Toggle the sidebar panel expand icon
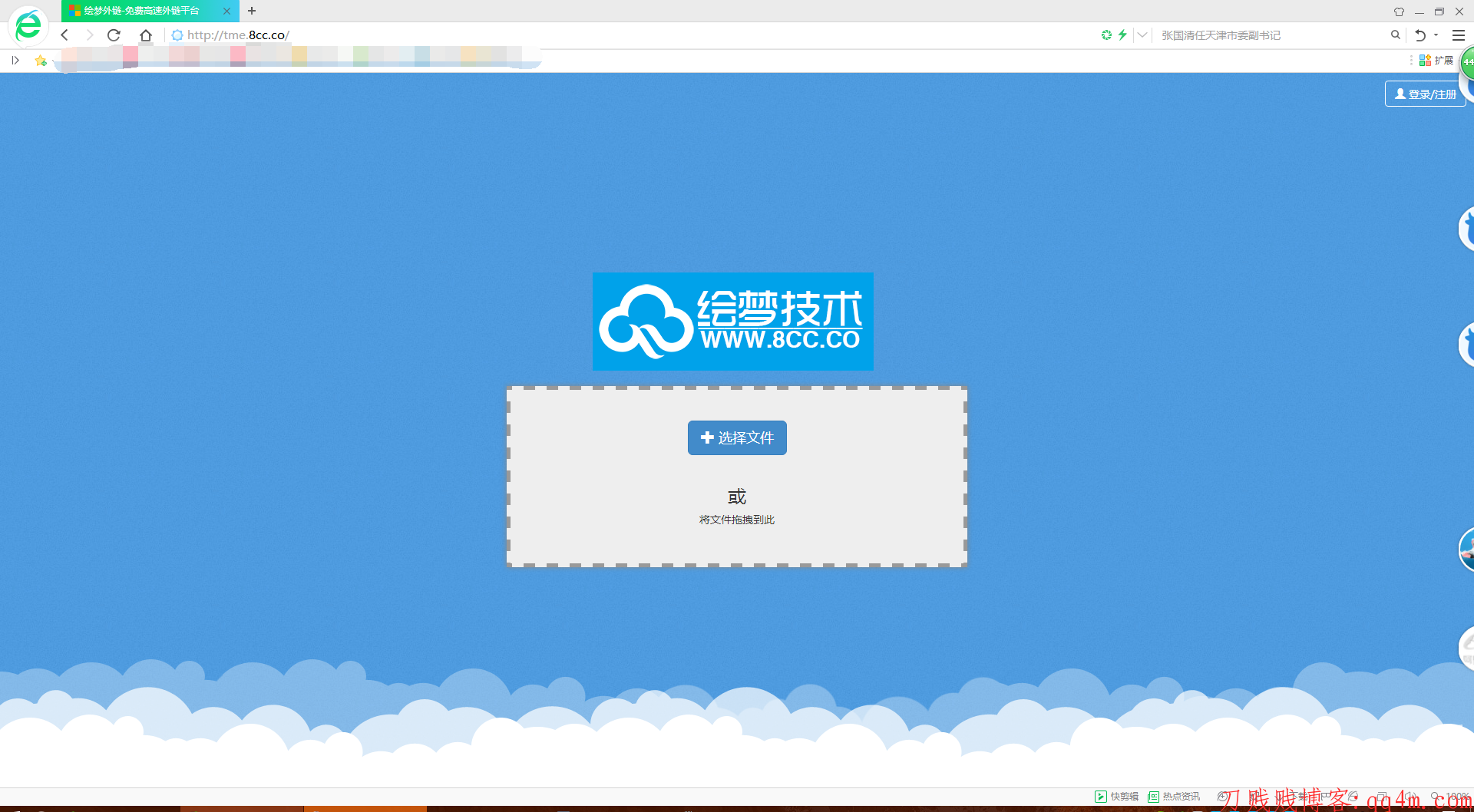Image resolution: width=1474 pixels, height=812 pixels. coord(15,61)
